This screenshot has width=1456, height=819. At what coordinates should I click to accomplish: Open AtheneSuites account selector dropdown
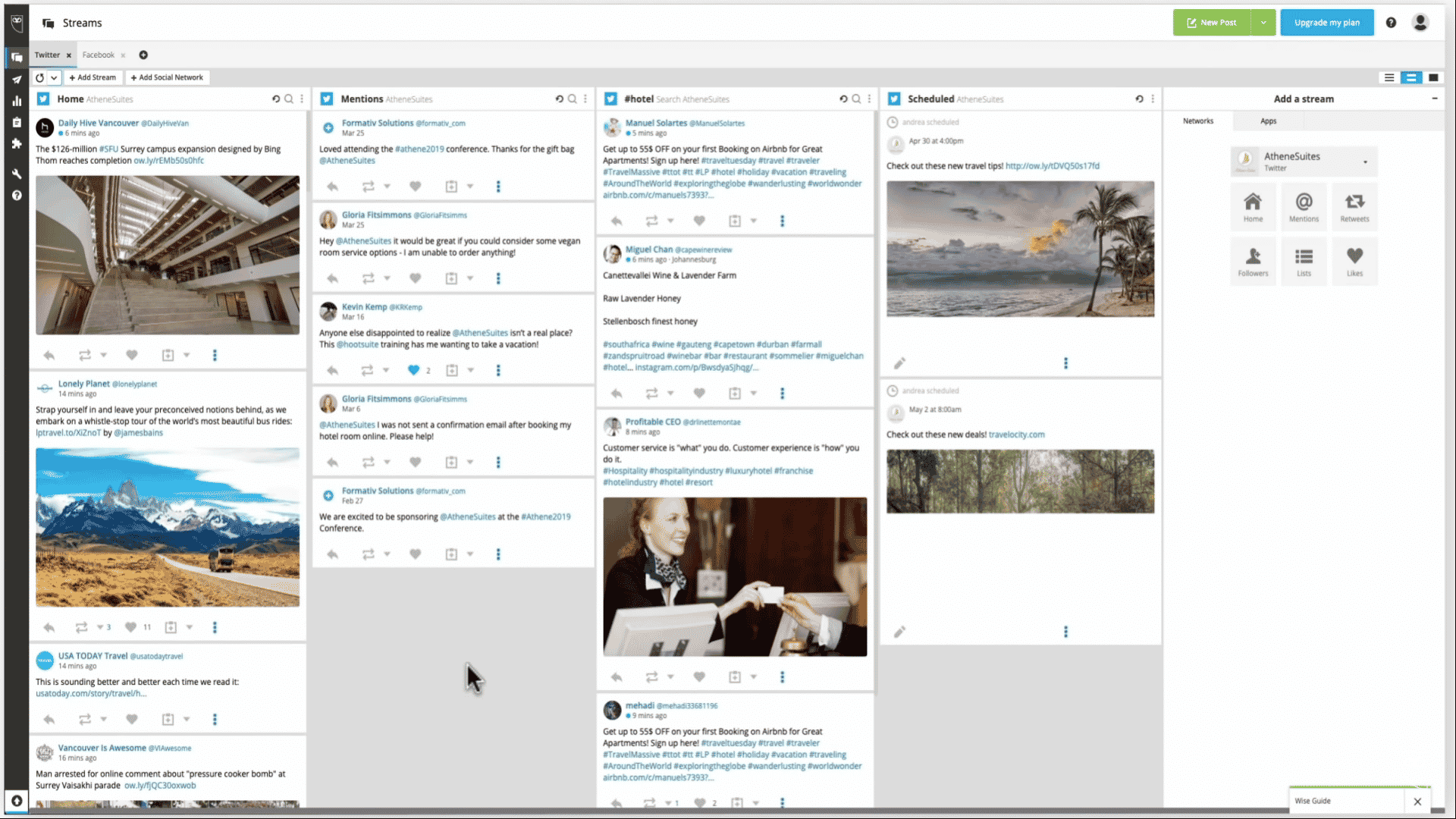1304,162
